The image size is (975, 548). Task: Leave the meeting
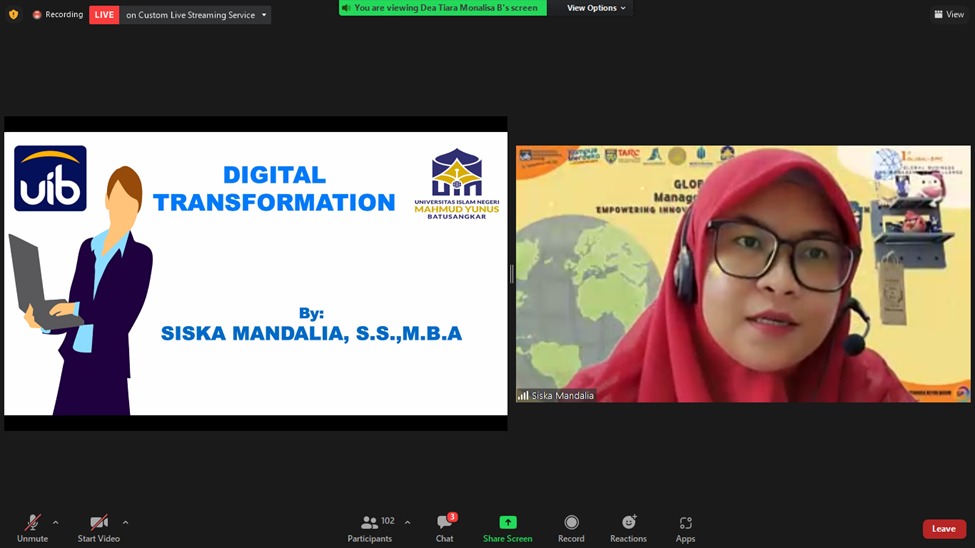tap(944, 529)
